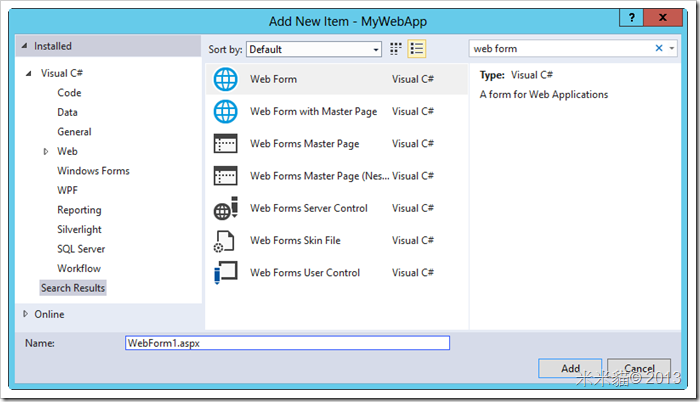Expand the Web tree node
This screenshot has height=402, width=700.
[46, 152]
